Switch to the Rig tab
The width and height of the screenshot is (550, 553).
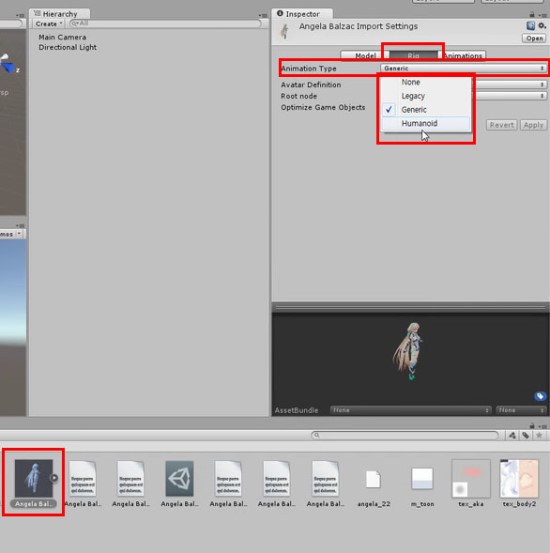[413, 56]
